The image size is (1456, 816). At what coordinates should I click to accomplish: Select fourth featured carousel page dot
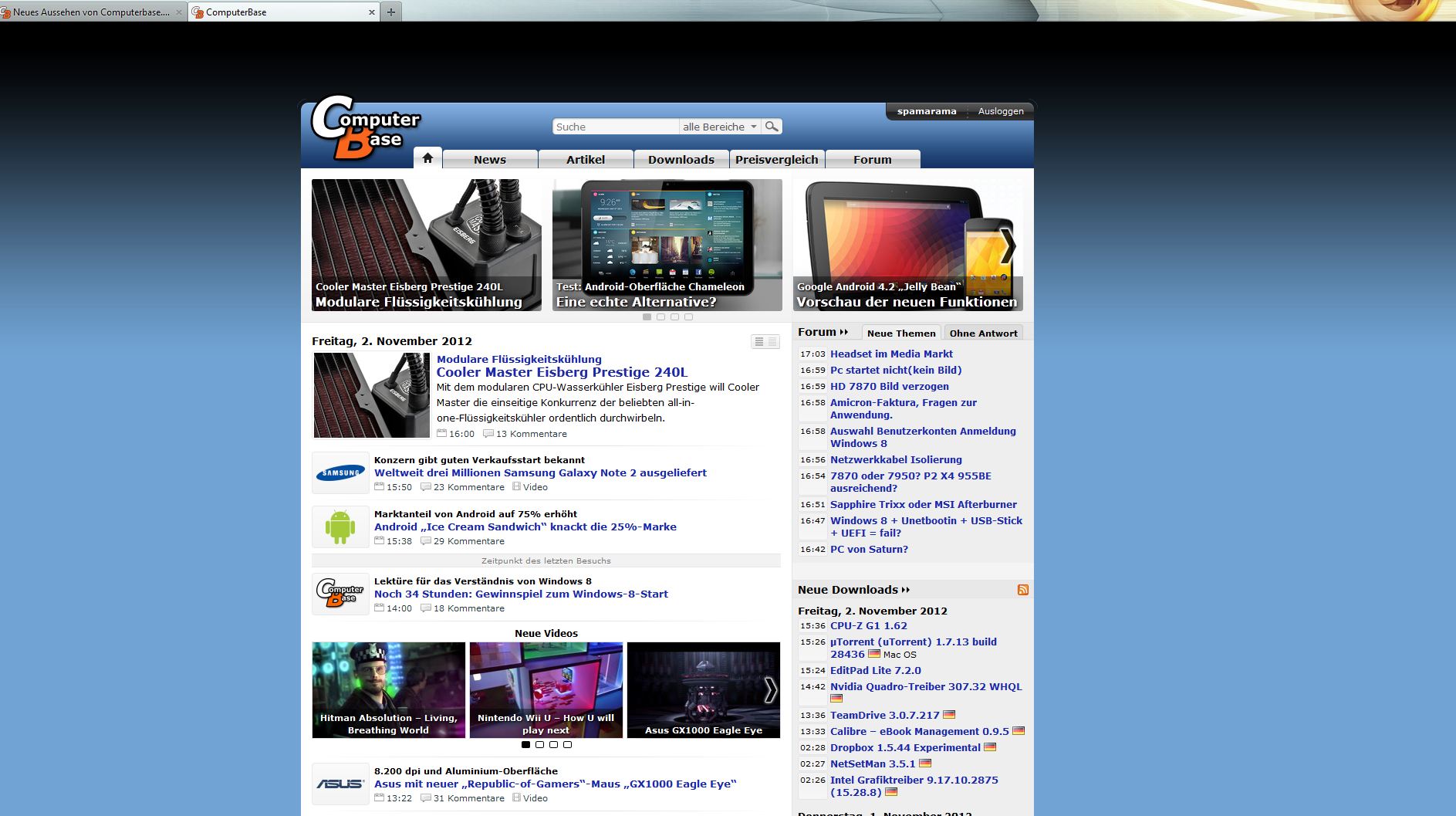(688, 317)
